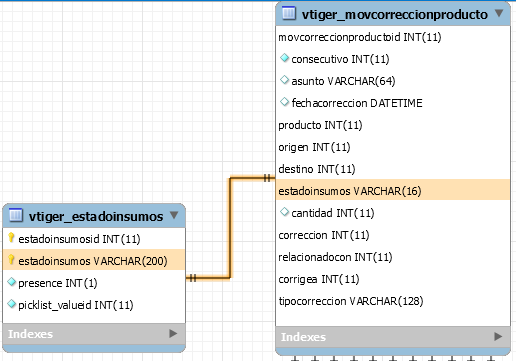Click the filled diamond beside consecutivo
Viewport: 516px width, 361px height.
click(284, 58)
